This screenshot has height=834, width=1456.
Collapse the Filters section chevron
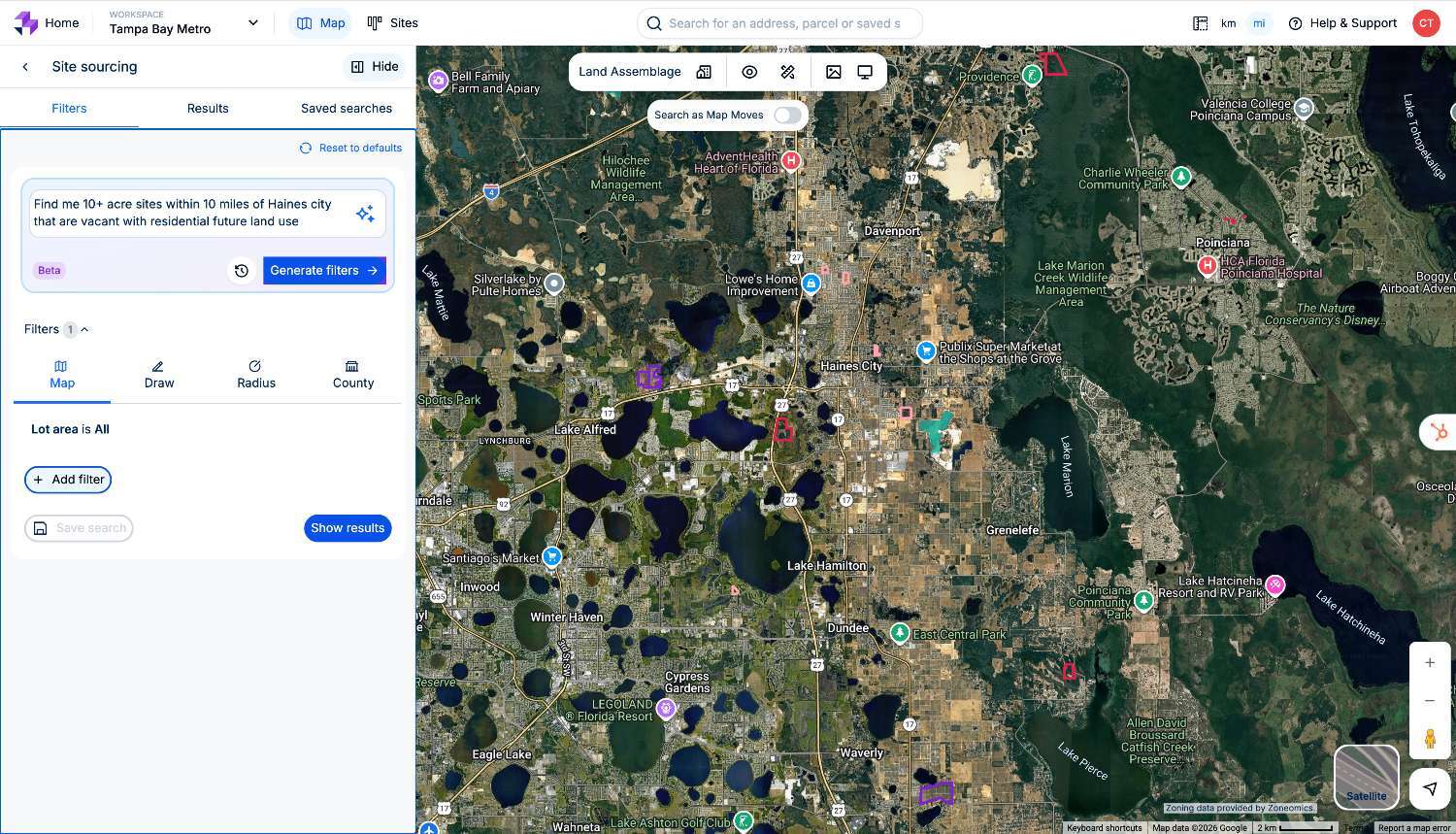(85, 330)
